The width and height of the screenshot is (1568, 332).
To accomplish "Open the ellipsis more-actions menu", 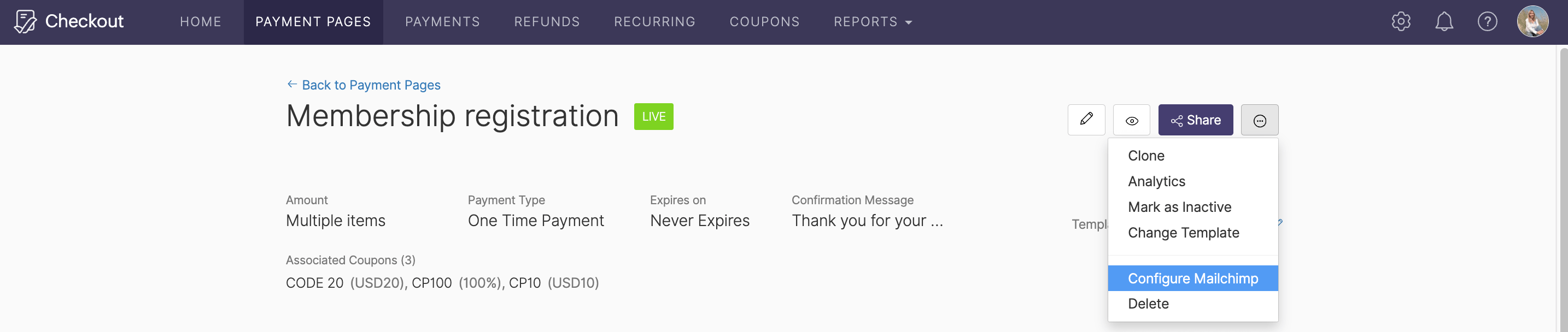I will (x=1260, y=120).
